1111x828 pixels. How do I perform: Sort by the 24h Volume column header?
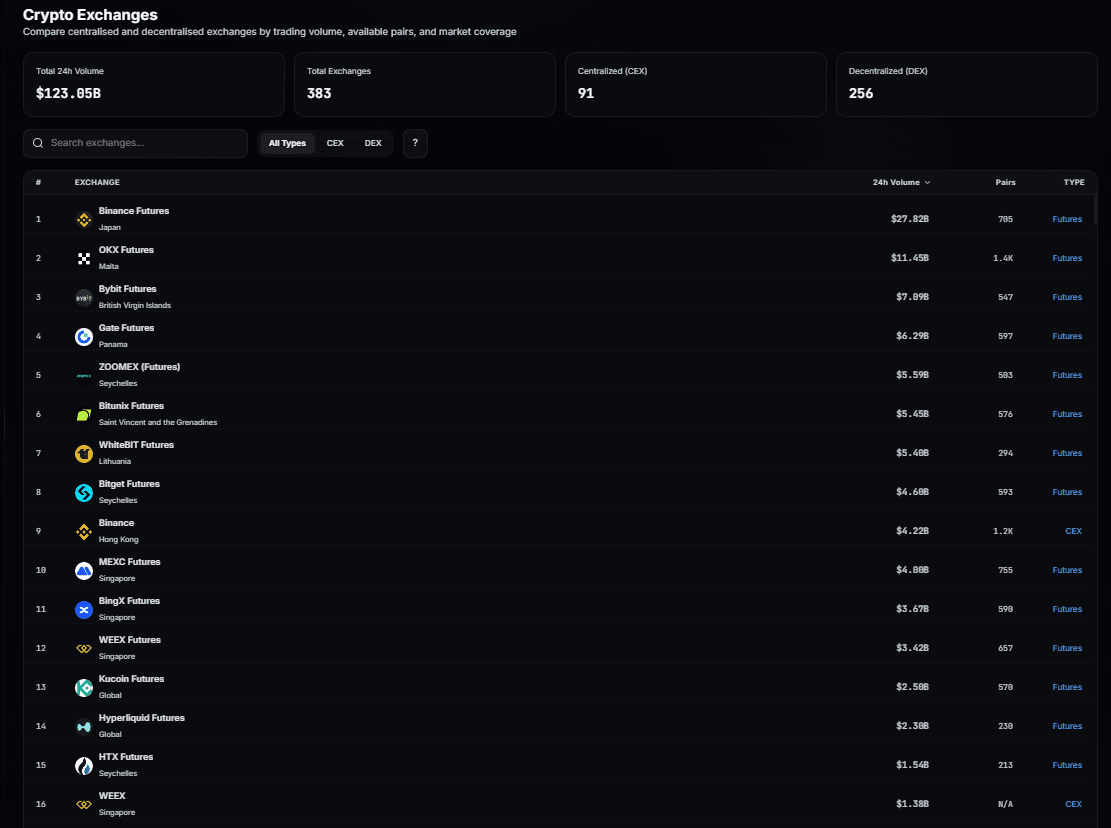901,182
